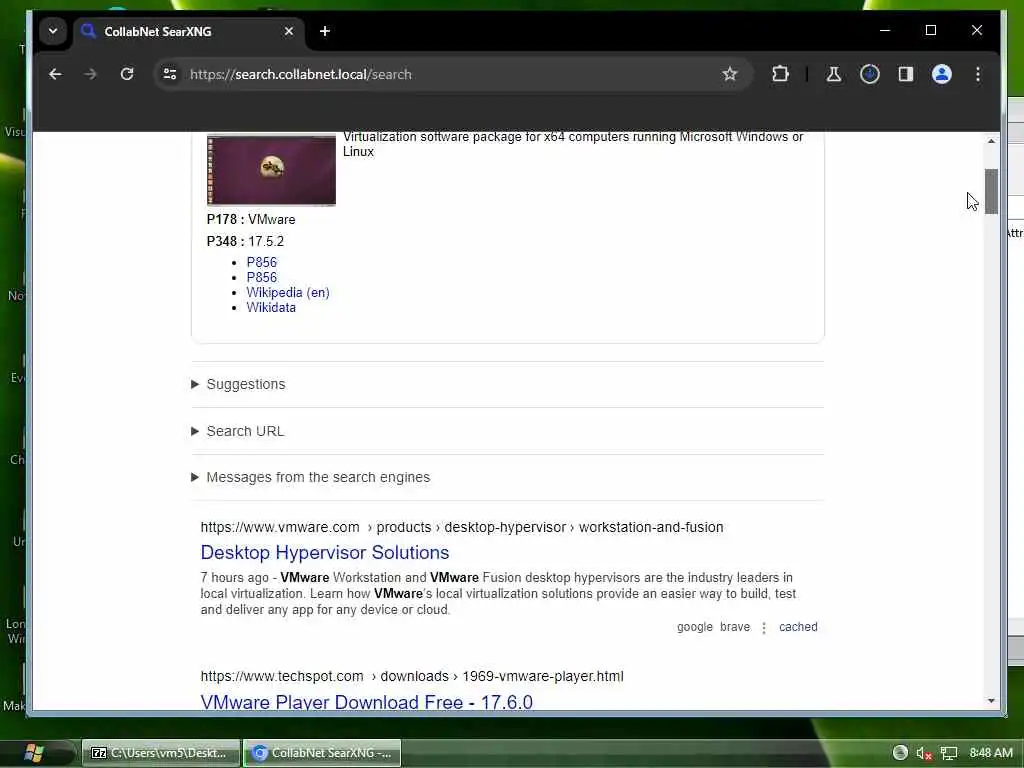
Task: Open the Wikipedia (en) link
Action: point(288,293)
